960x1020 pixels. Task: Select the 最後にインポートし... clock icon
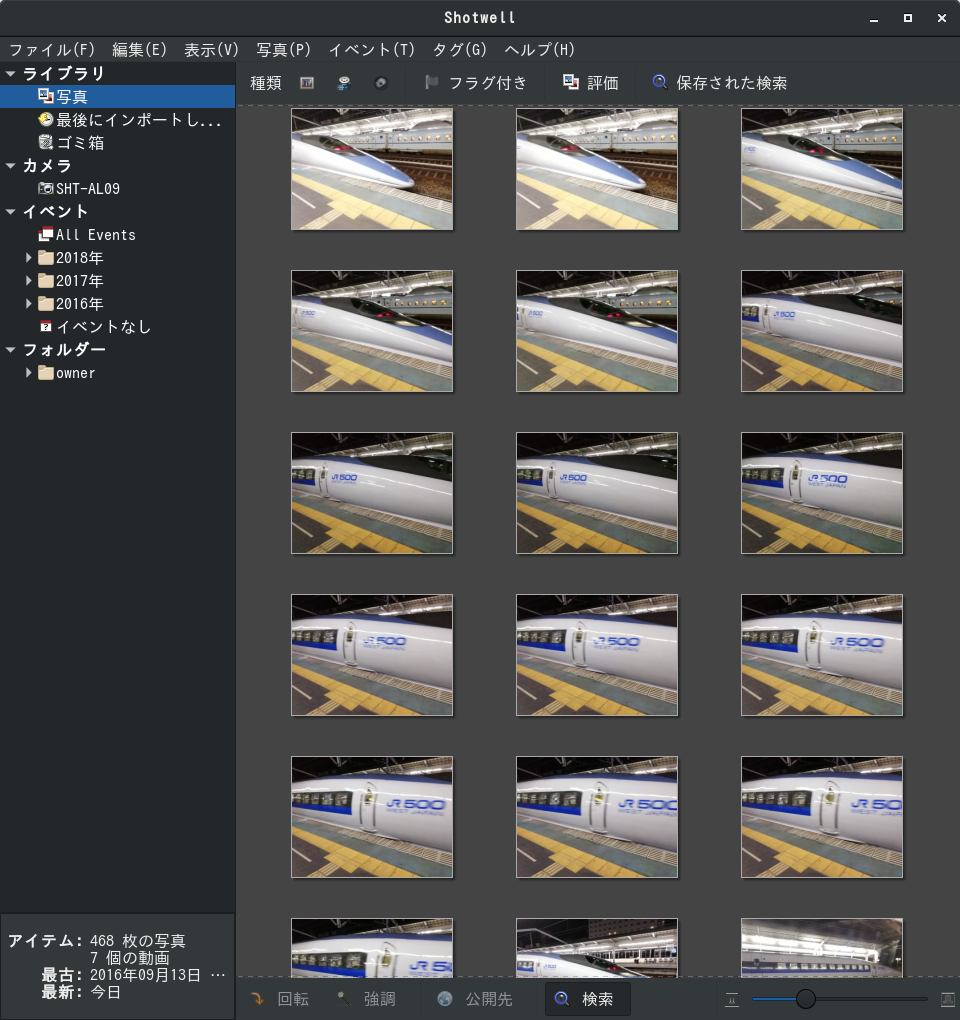tap(46, 120)
